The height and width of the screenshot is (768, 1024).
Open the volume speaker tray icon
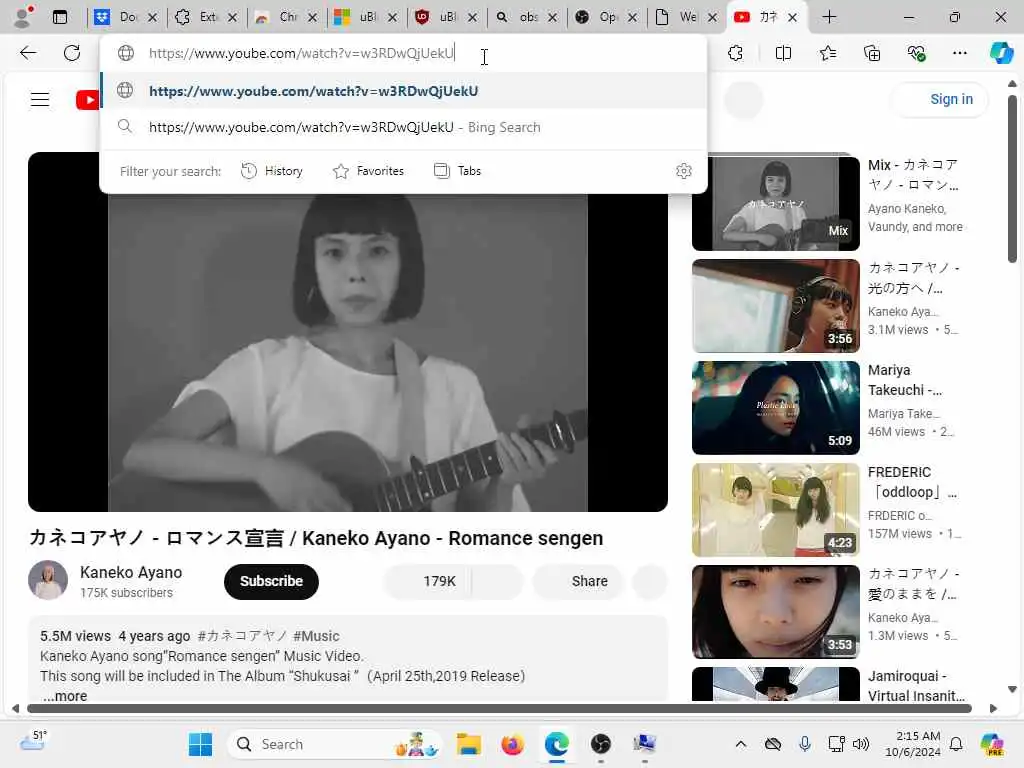tap(861, 744)
